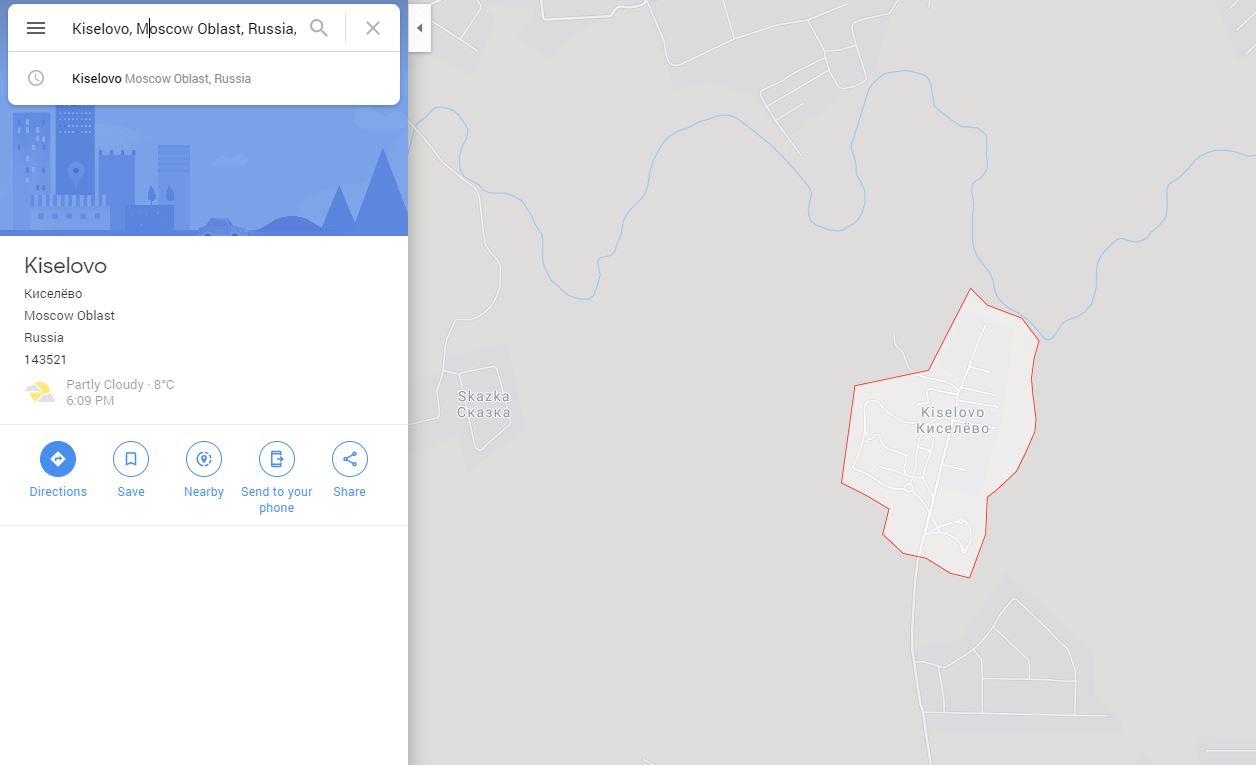Click the Киселёво text in panel

pos(53,294)
